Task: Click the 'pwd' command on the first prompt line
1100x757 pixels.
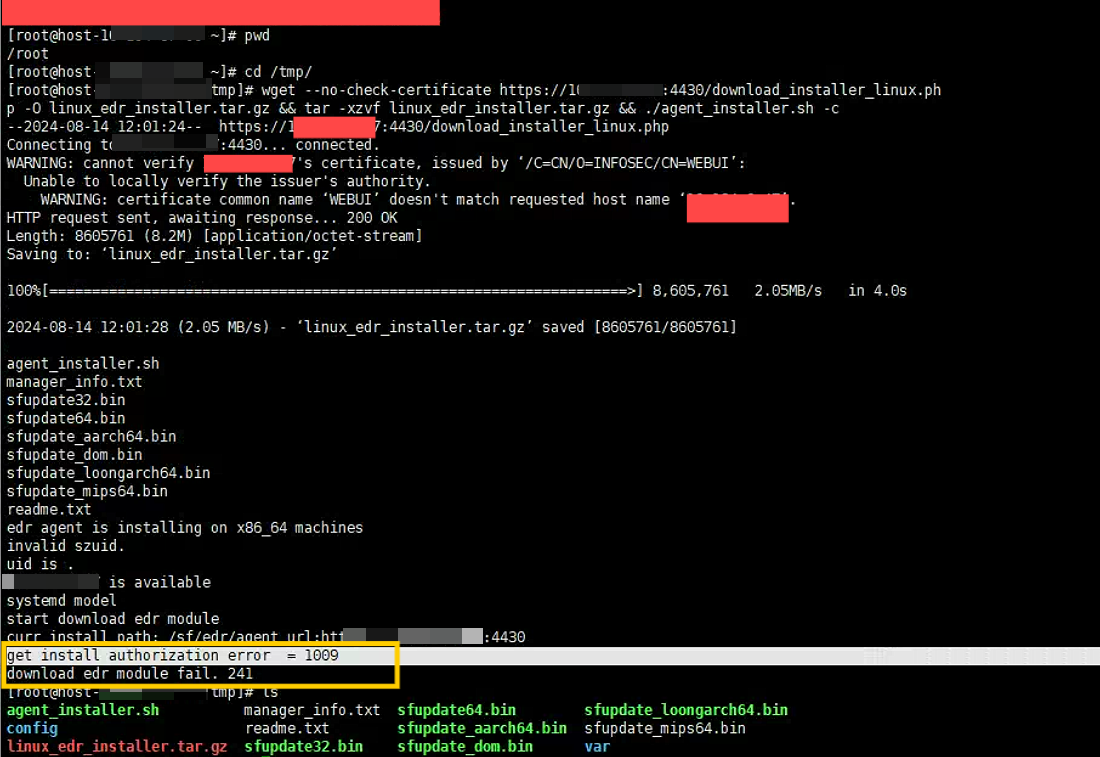Action: [257, 35]
